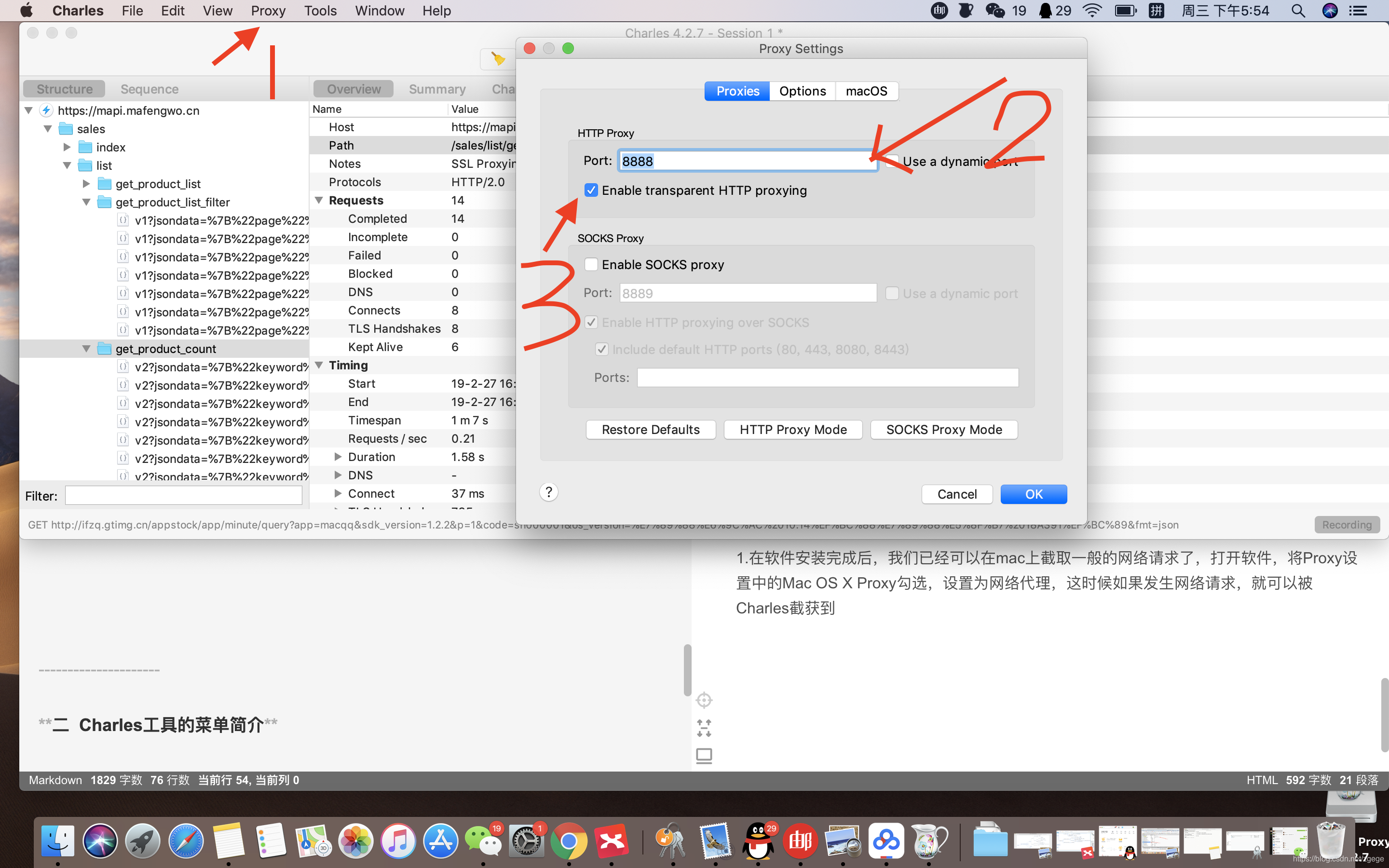1389x868 pixels.
Task: Click Restore Defaults button
Action: (650, 429)
